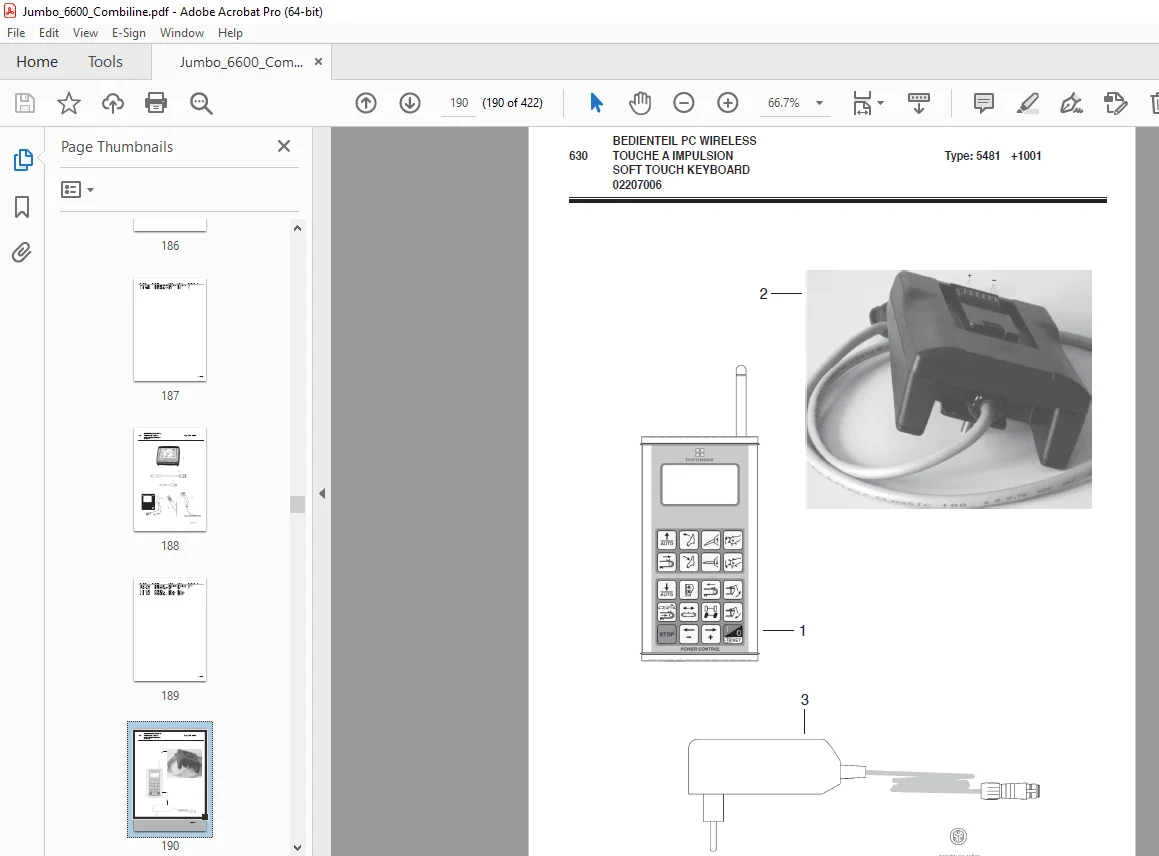
Task: Click the thumbnails scroll up arrow
Action: (297, 228)
